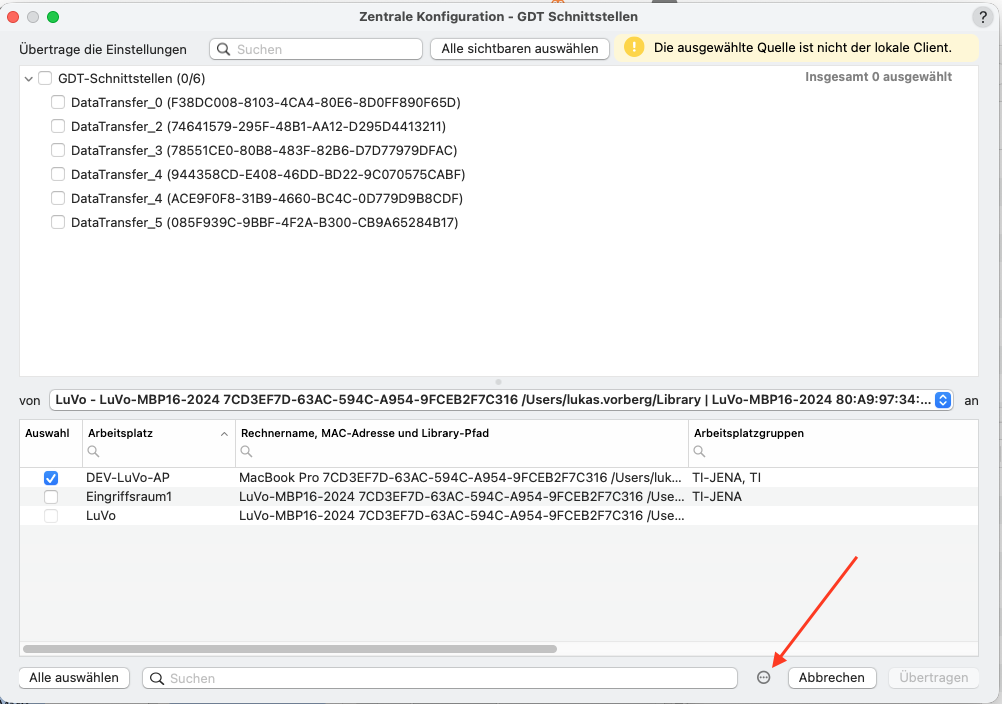Click the help question mark icon
Image resolution: width=1002 pixels, height=704 pixels.
pos(983,17)
